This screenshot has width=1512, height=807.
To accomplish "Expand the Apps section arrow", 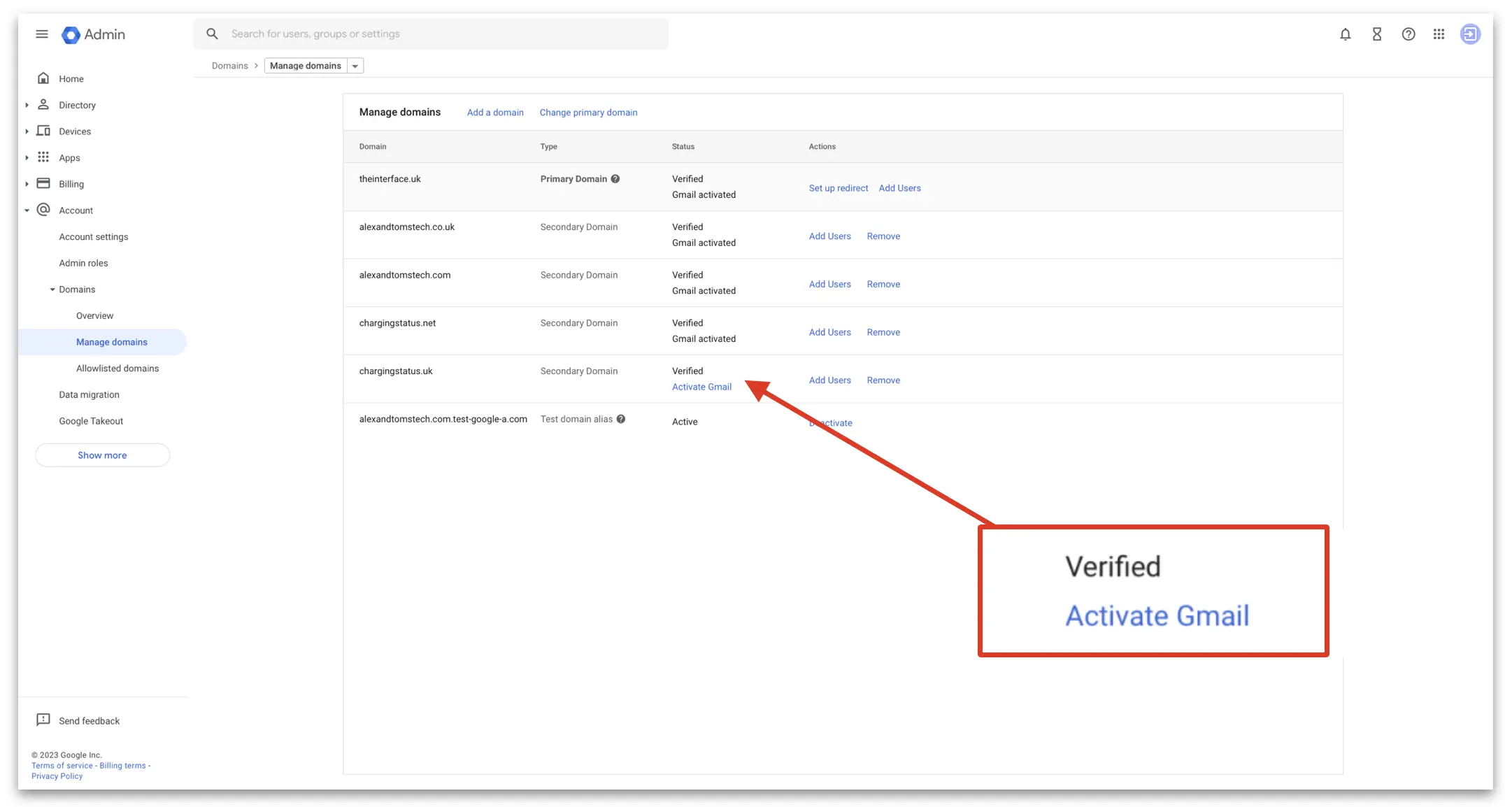I will point(27,157).
